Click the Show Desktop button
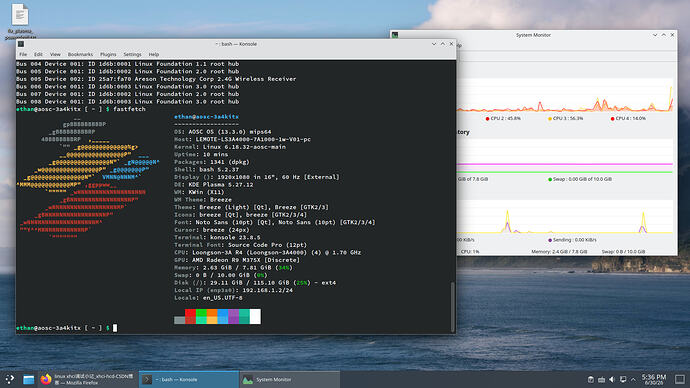The height and width of the screenshot is (388, 690). click(680, 379)
